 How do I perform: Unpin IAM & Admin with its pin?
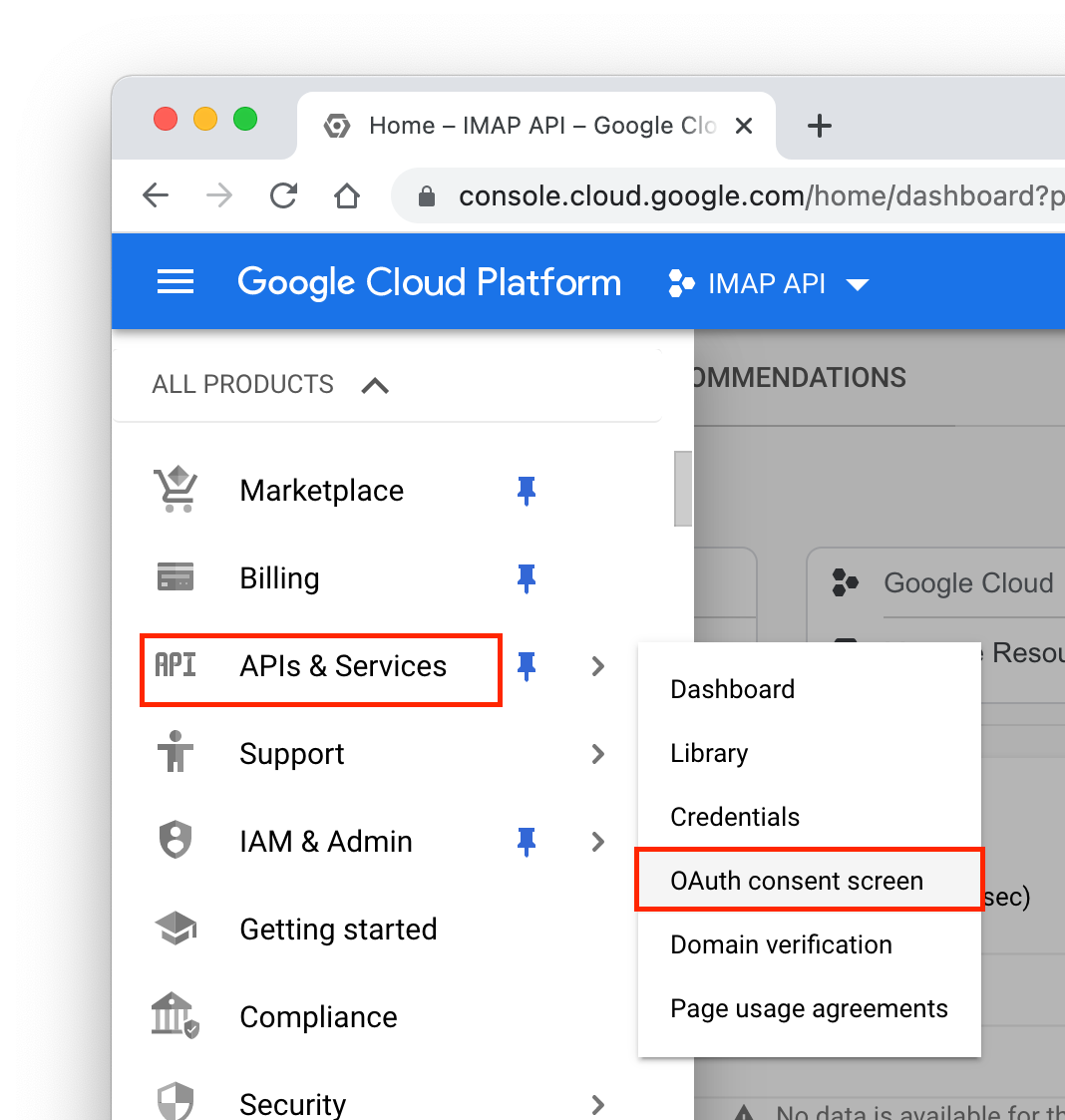click(x=527, y=842)
